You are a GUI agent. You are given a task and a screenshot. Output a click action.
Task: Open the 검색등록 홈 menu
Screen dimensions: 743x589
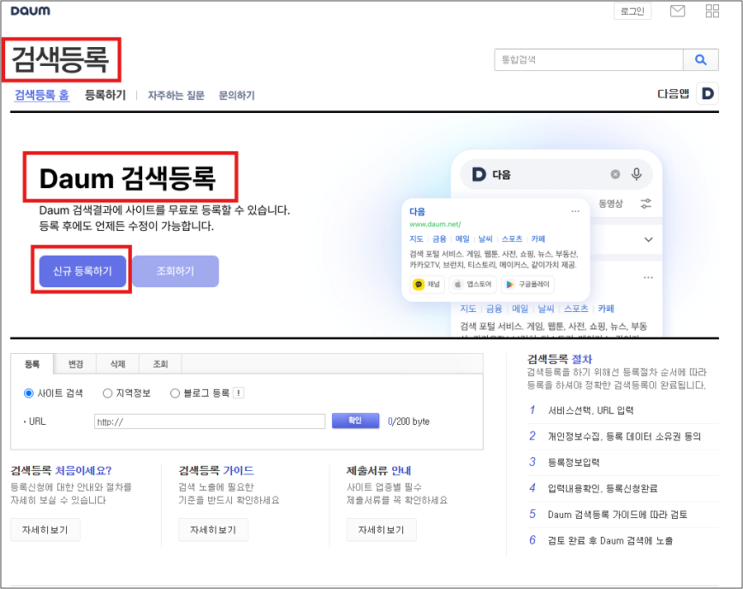click(x=42, y=95)
